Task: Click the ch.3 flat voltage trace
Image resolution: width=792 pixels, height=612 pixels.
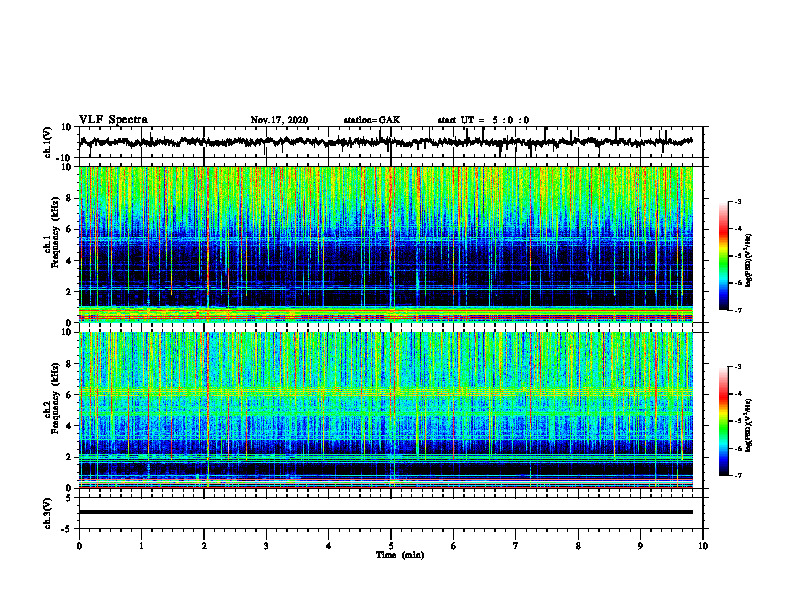Action: pos(385,512)
